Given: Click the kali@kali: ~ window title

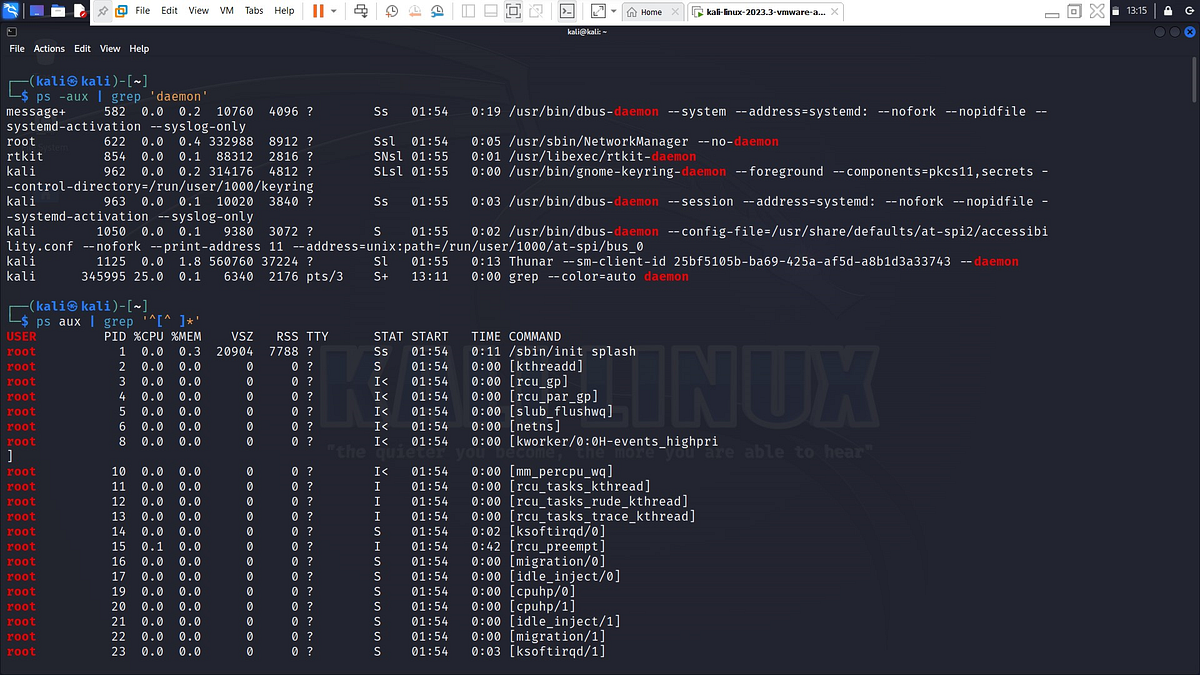Looking at the screenshot, I should [x=586, y=32].
